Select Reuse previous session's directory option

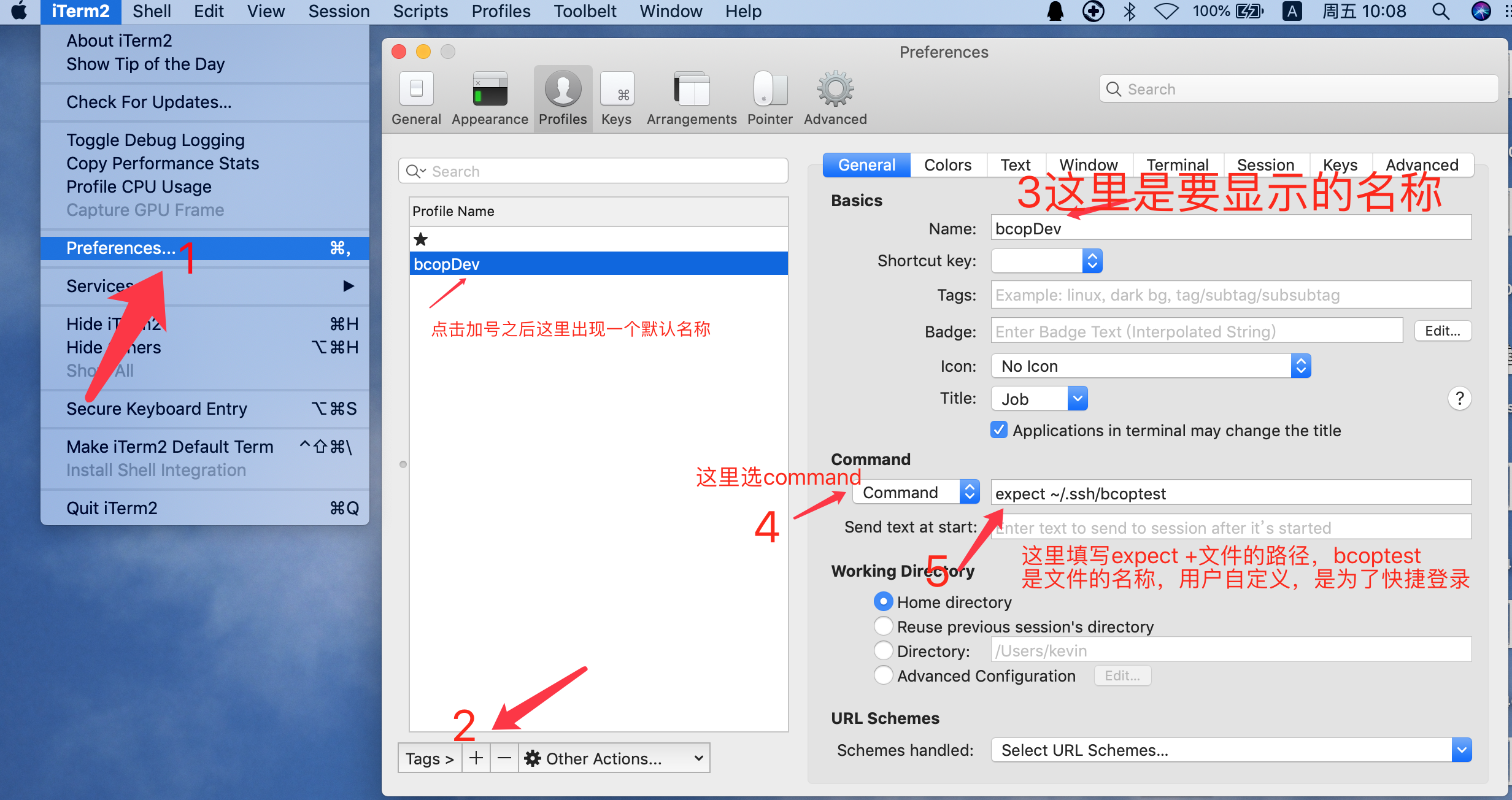pos(883,626)
